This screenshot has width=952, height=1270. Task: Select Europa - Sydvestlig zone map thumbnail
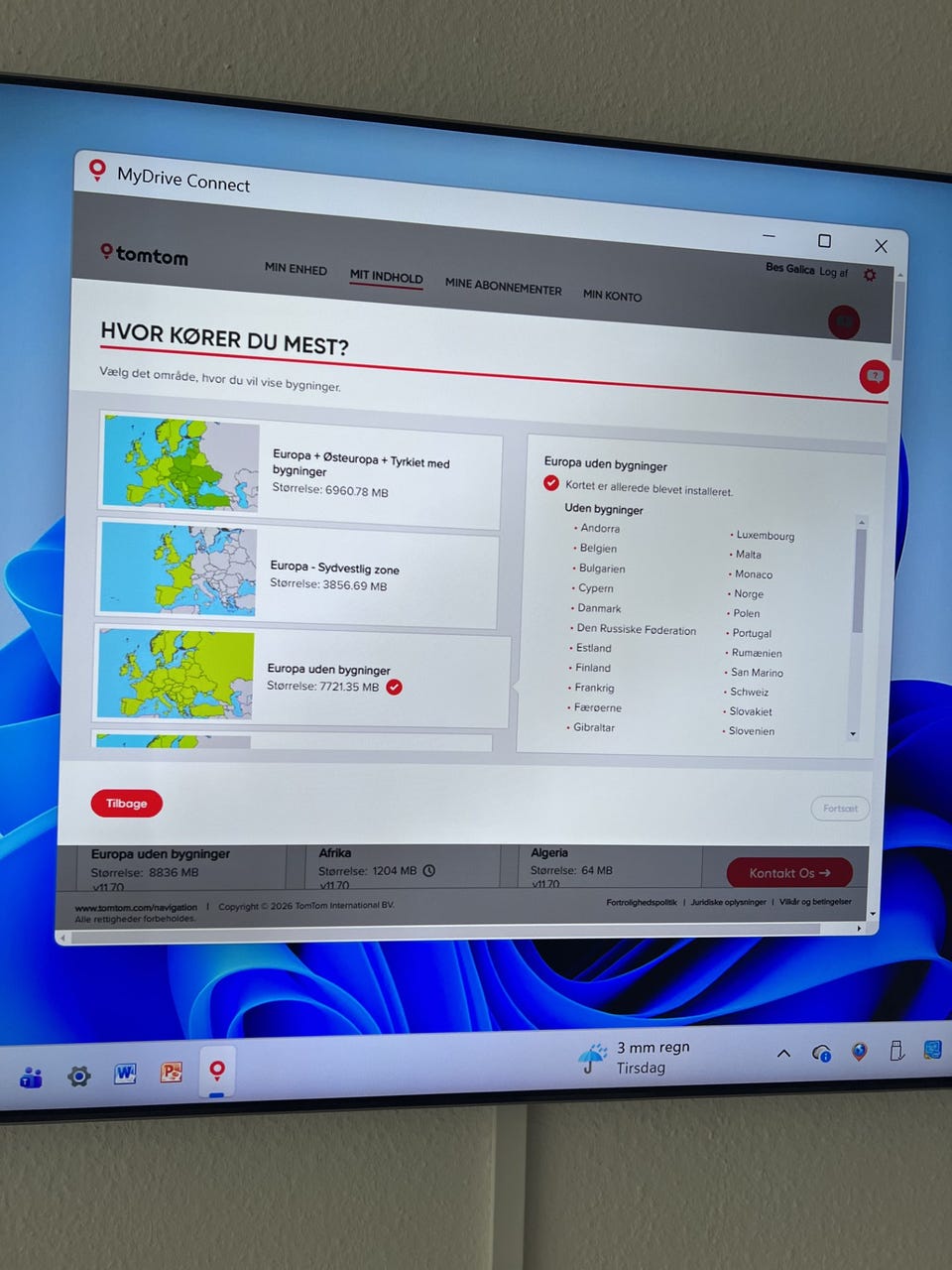click(x=178, y=570)
